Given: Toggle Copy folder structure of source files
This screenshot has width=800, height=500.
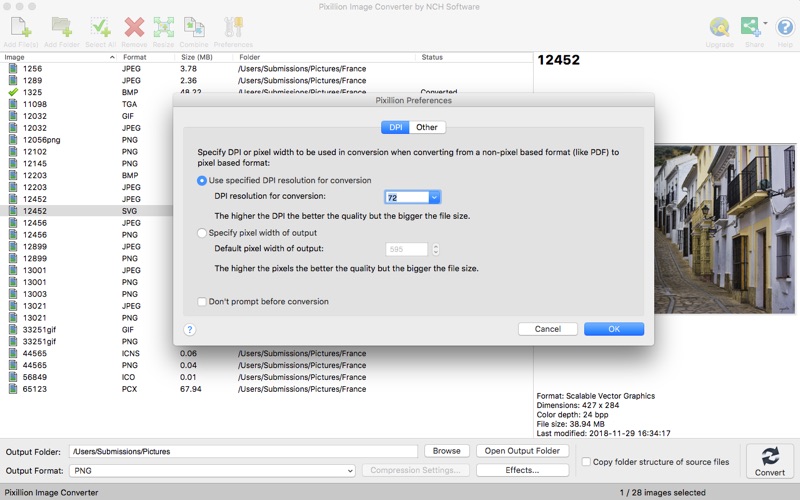Looking at the screenshot, I should [586, 462].
